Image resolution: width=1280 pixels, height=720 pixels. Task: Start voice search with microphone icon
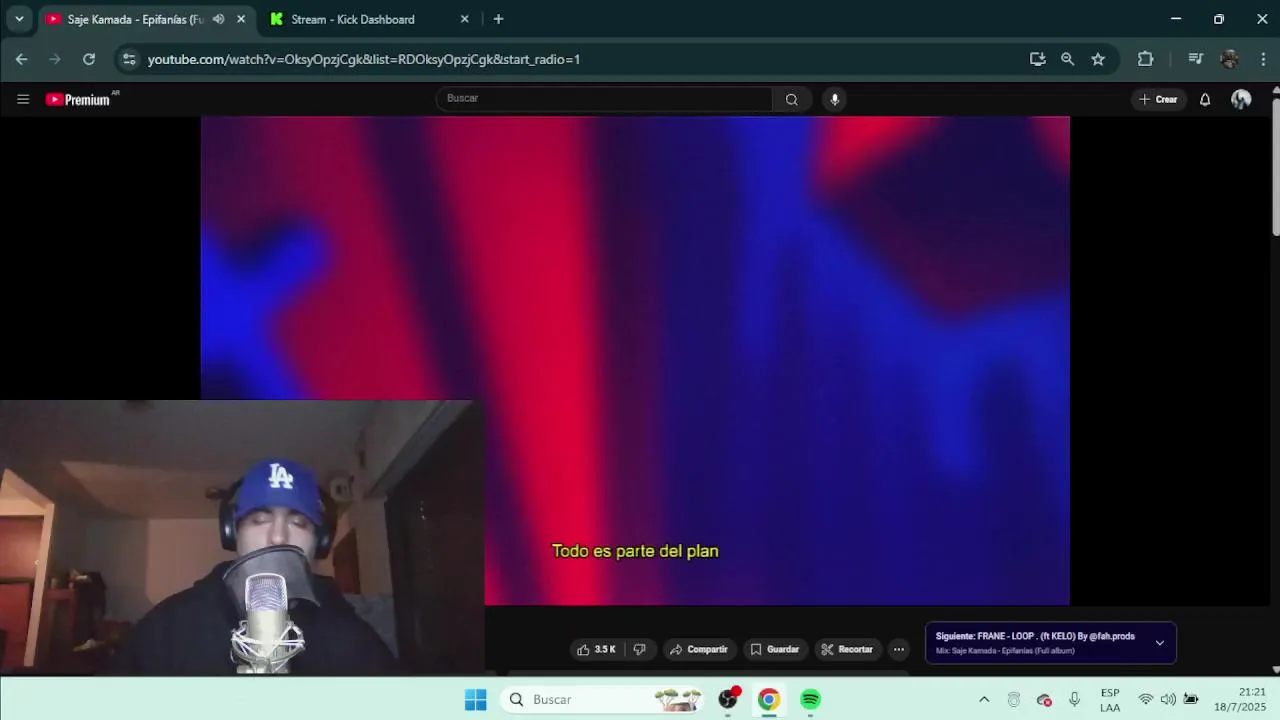(834, 99)
